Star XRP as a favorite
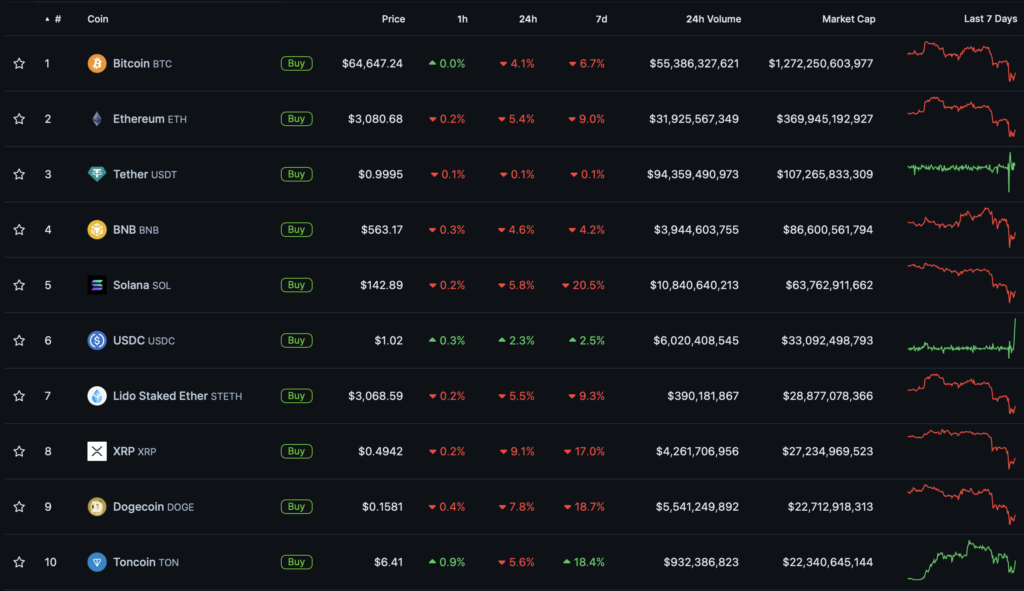The height and width of the screenshot is (591, 1024). point(19,451)
